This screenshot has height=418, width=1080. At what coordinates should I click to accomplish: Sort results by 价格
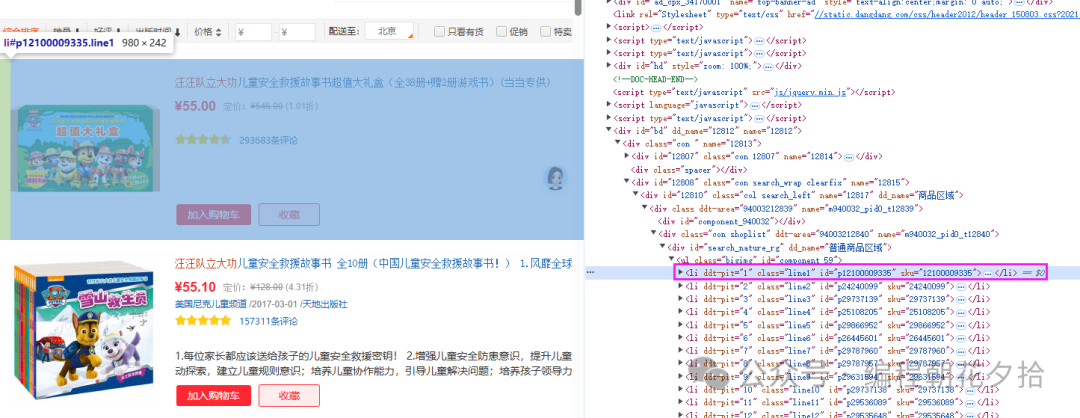pos(207,32)
